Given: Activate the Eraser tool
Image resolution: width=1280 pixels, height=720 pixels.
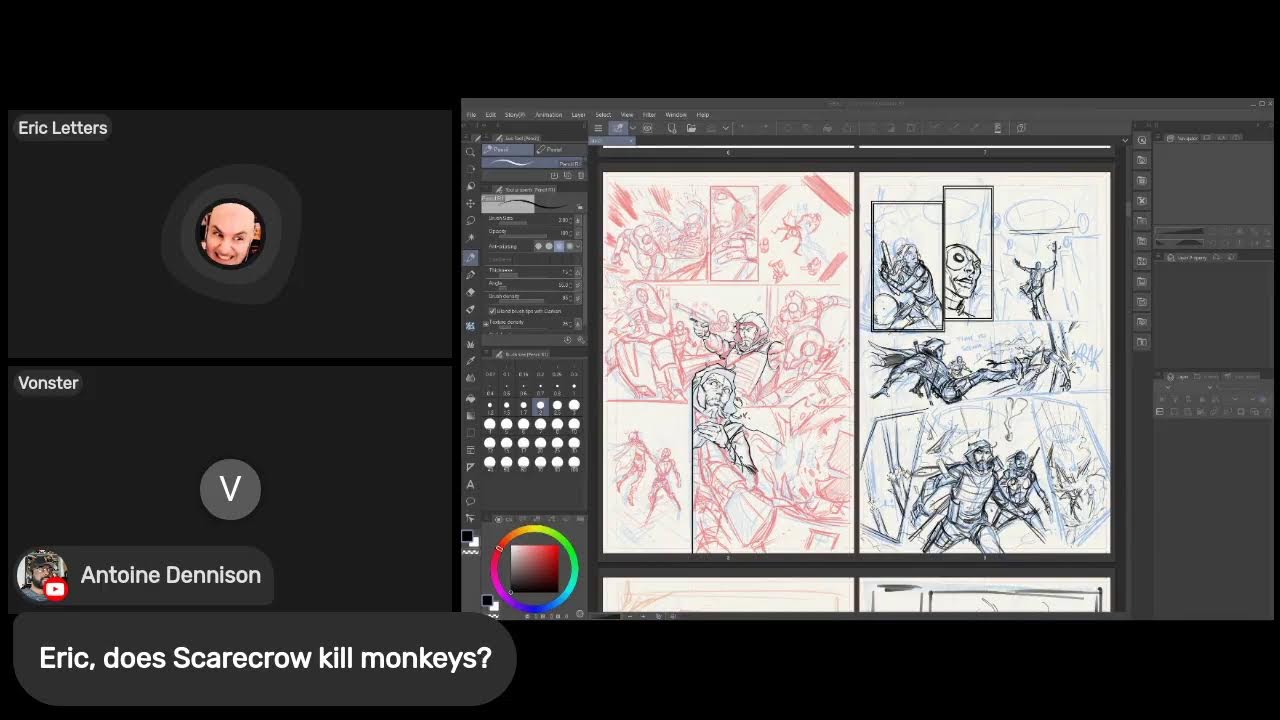Looking at the screenshot, I should coord(471,292).
